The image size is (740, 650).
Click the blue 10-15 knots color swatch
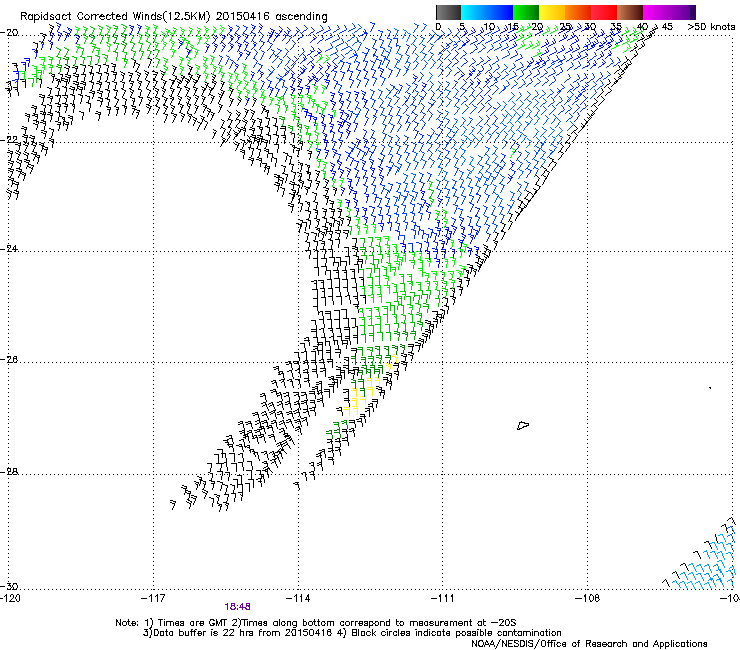pyautogui.click(x=500, y=12)
